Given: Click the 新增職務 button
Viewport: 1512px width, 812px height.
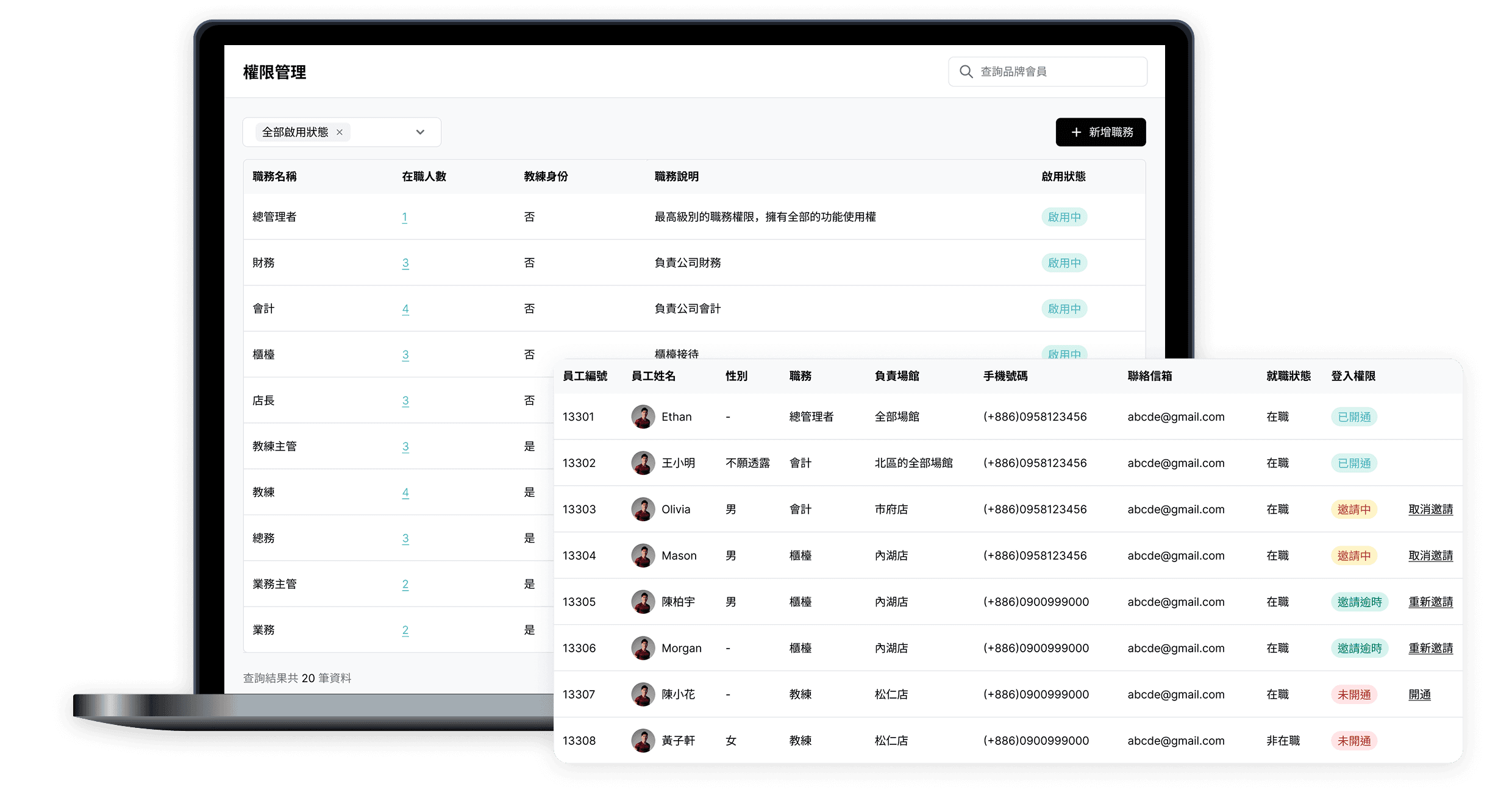Looking at the screenshot, I should (x=1100, y=132).
